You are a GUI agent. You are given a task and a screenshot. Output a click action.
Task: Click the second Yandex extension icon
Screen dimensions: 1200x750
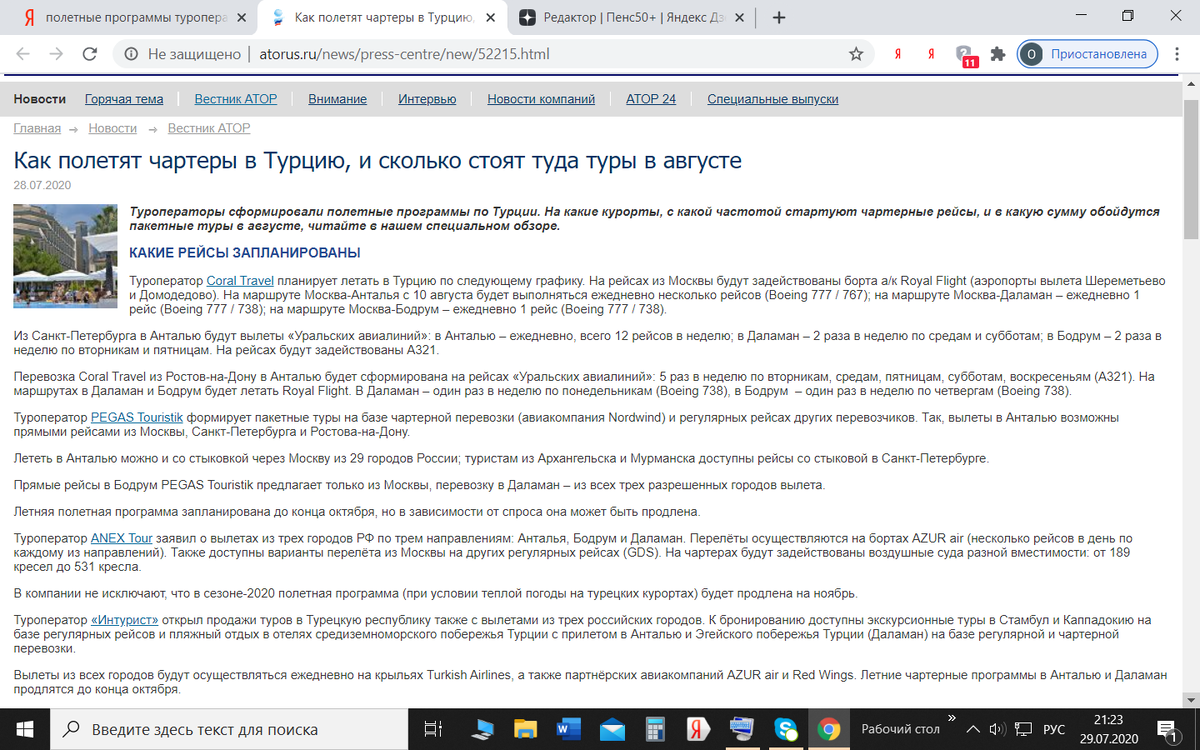pyautogui.click(x=930, y=54)
